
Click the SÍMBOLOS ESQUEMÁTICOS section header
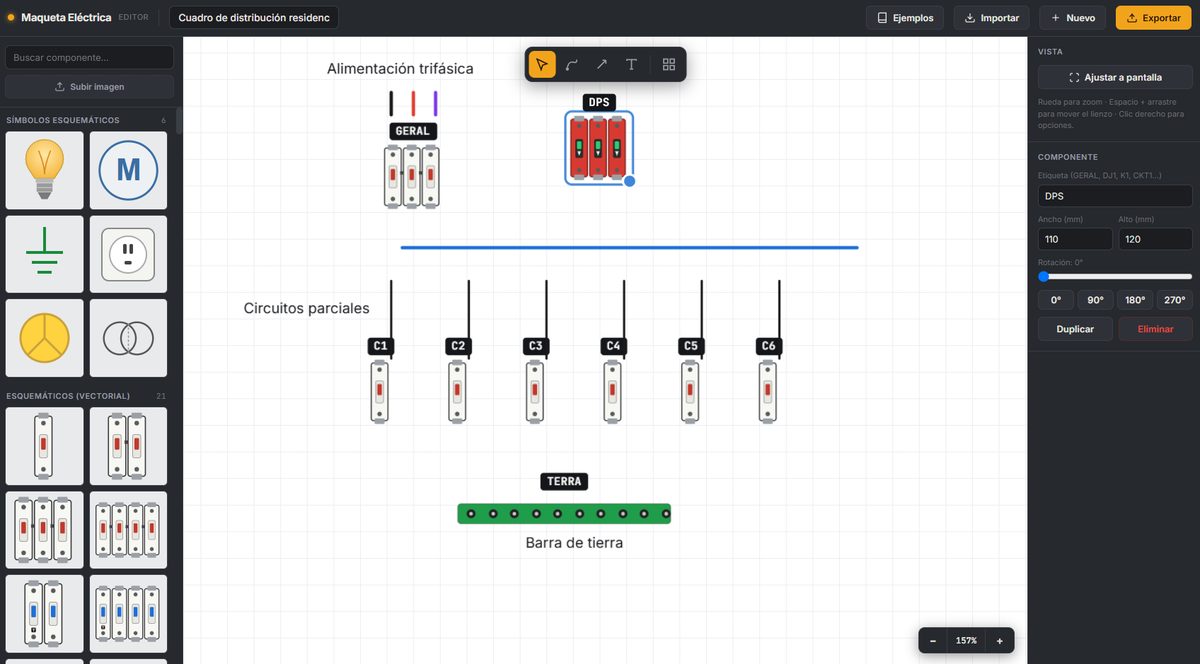click(x=63, y=120)
